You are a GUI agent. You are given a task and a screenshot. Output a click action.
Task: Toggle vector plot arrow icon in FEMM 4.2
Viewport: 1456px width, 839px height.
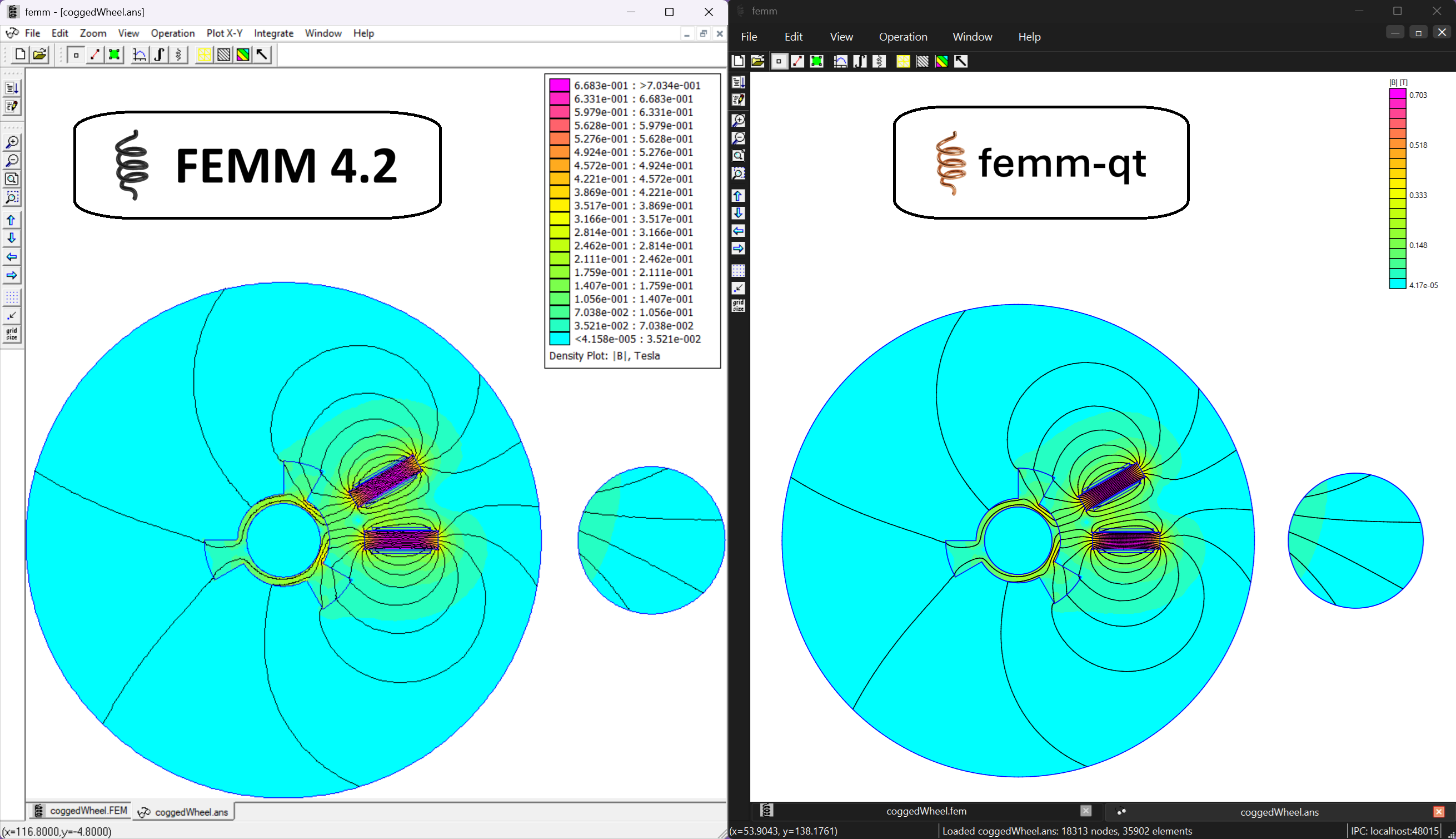pyautogui.click(x=263, y=54)
